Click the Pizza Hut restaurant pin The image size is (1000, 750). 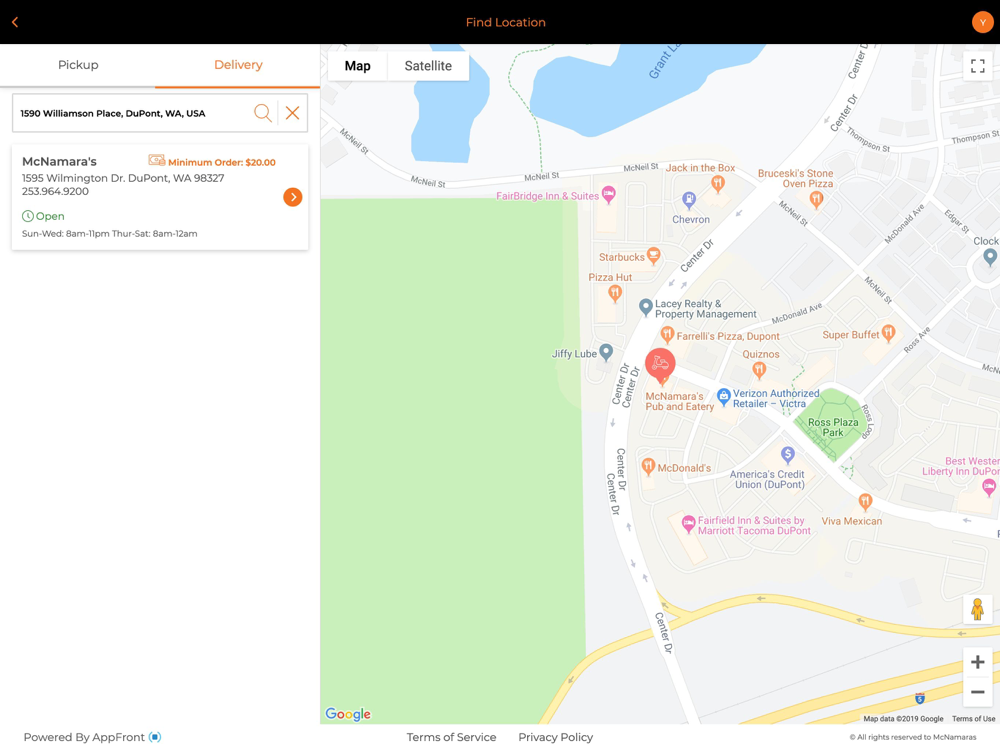tap(615, 293)
